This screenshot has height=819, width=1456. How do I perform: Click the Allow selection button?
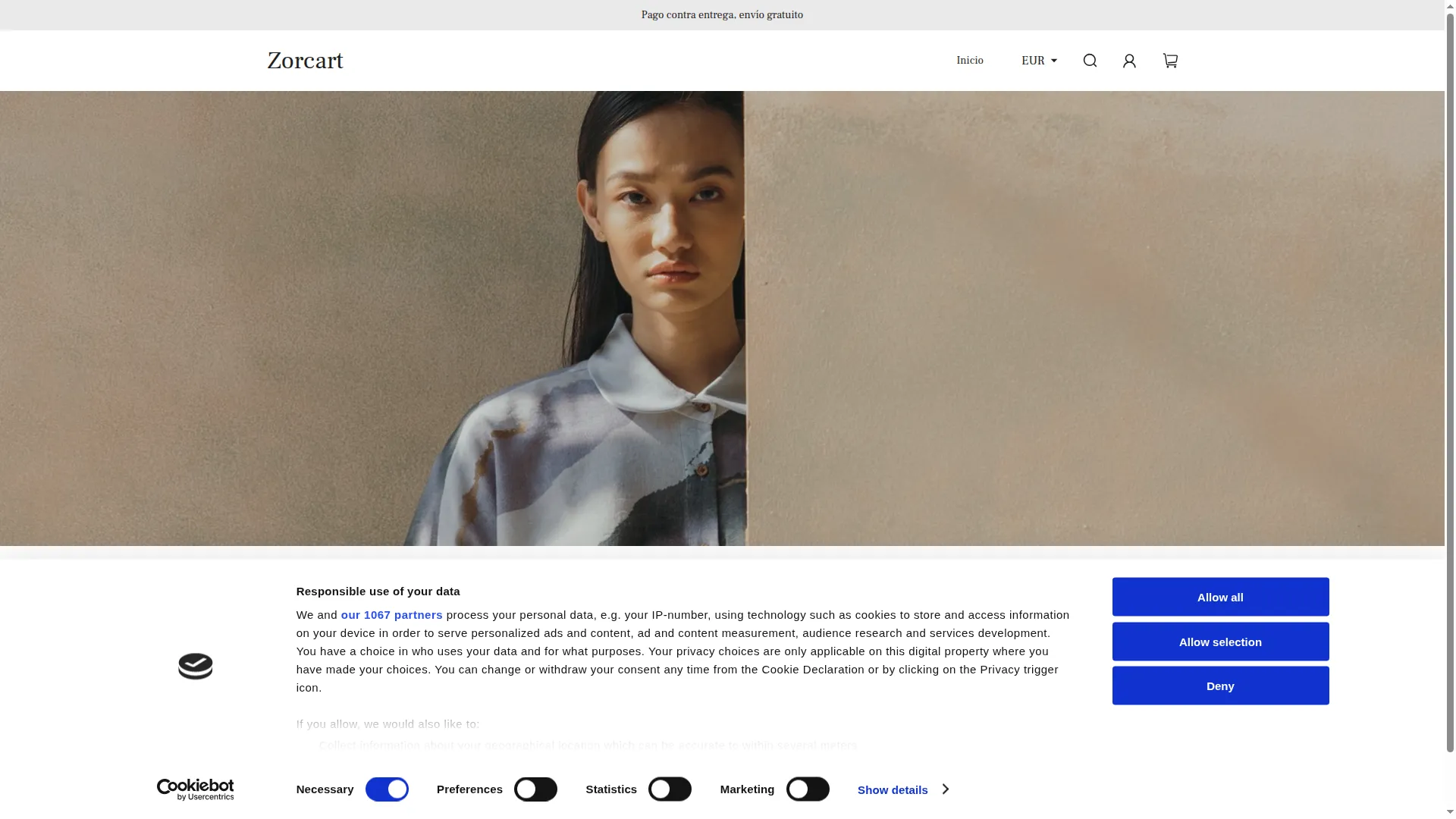[x=1220, y=642]
